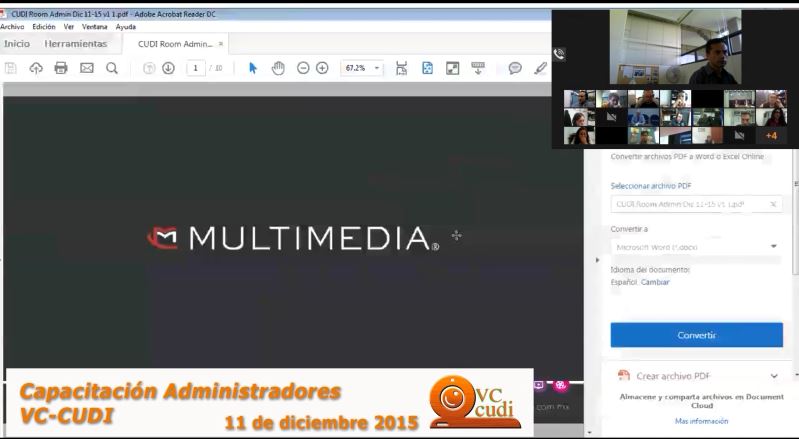Select the highlighter pen tool

click(x=541, y=68)
